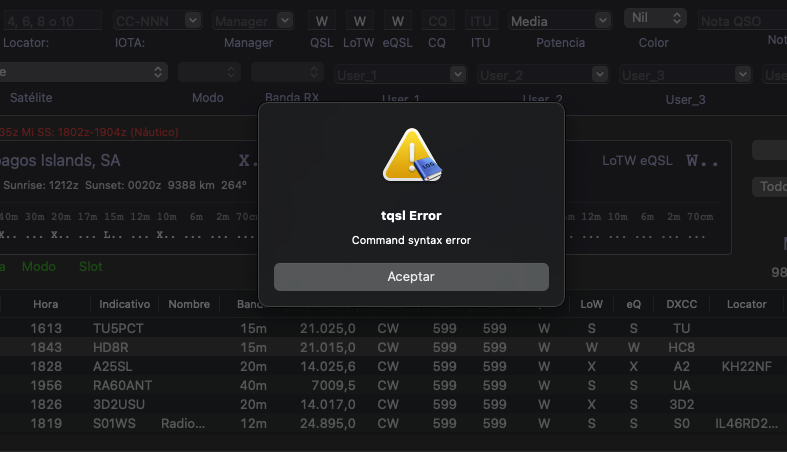Sort by LoW column header
Viewport: 787px width, 452px height.
(591, 304)
